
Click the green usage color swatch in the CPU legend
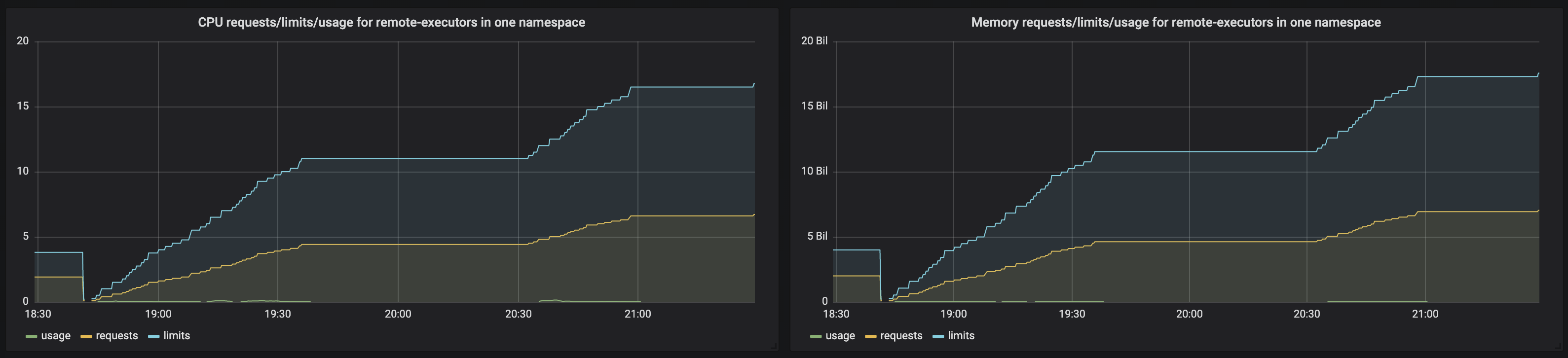point(31,337)
